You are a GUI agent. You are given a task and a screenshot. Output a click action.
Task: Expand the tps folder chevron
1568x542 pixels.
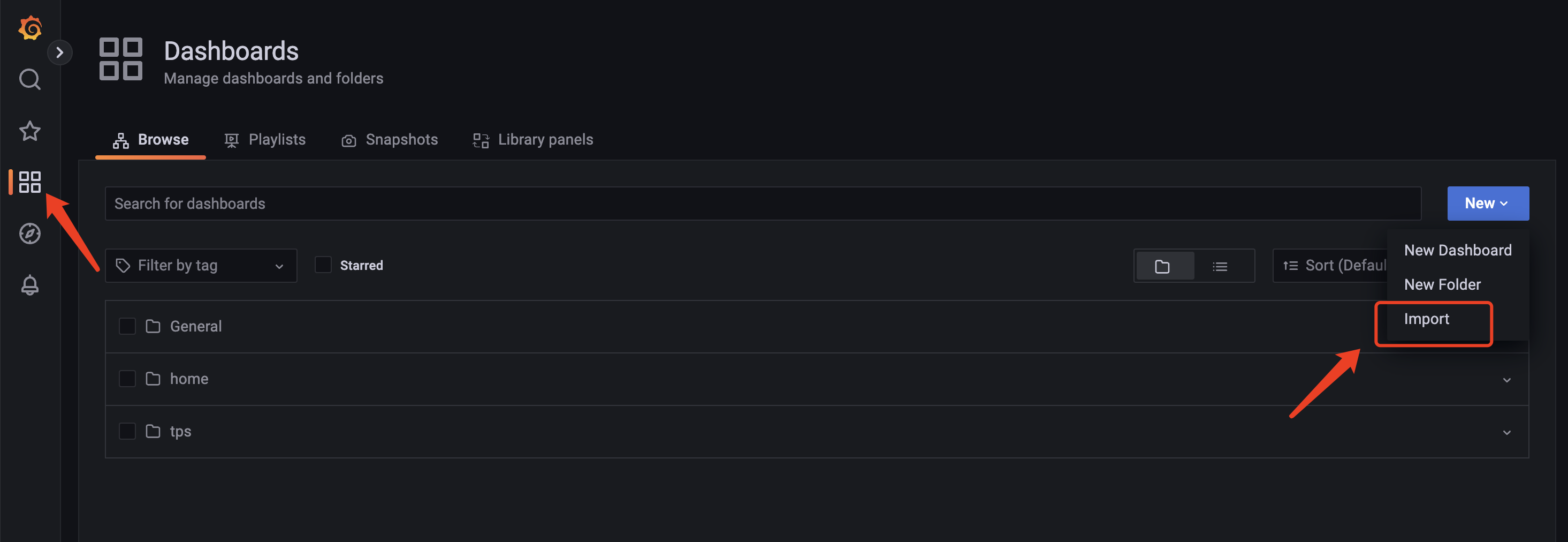pos(1506,432)
